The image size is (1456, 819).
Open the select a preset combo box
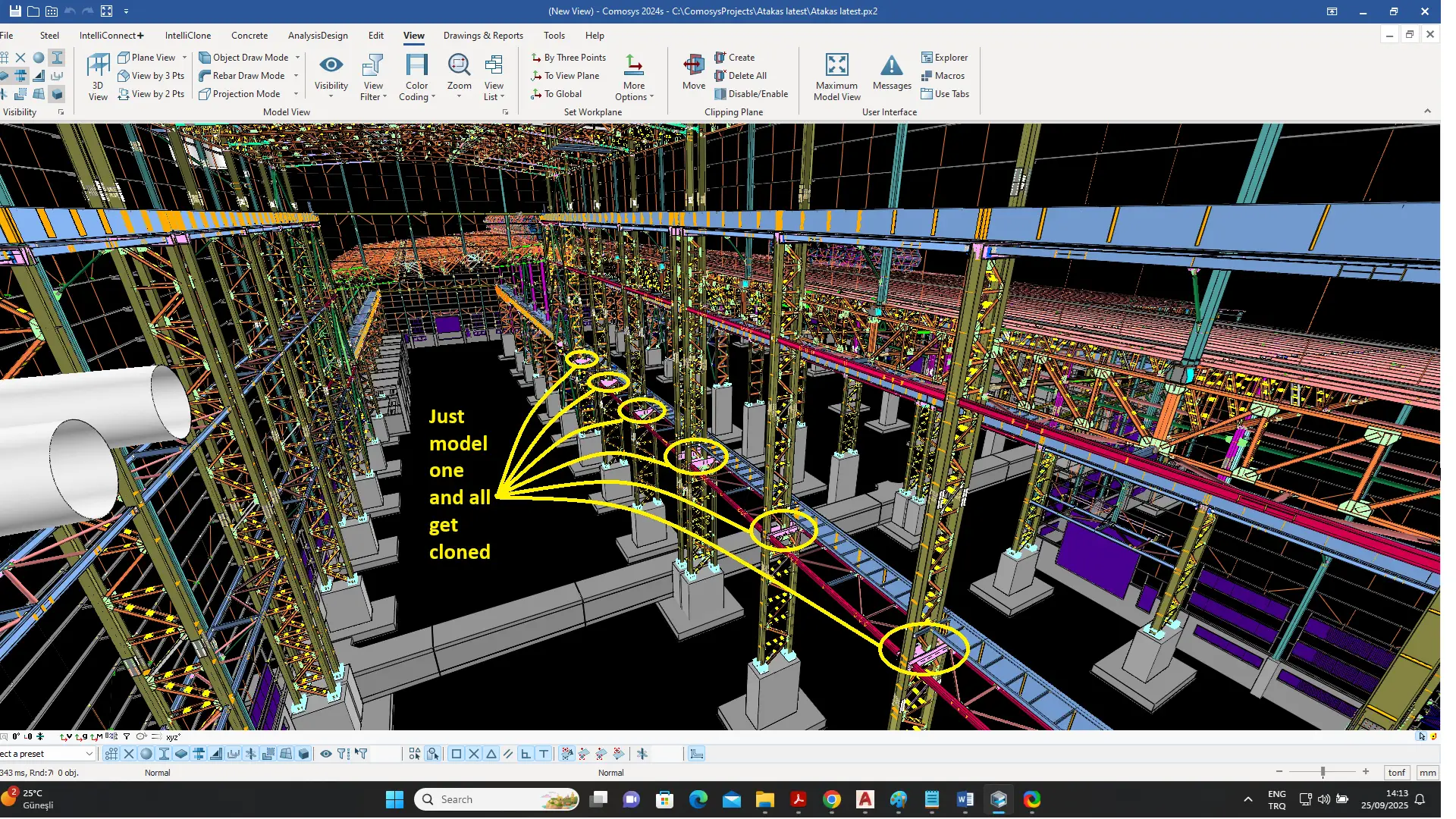coord(89,754)
